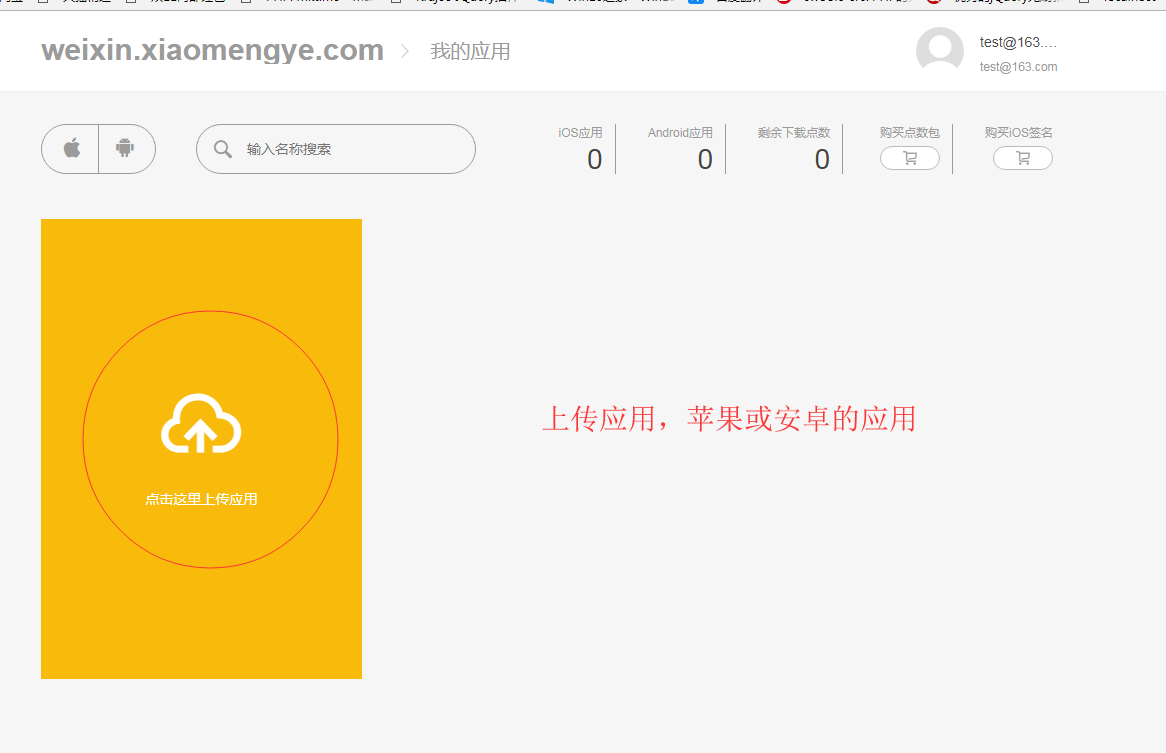Focus the 输入名称搜索 search field
The height and width of the screenshot is (753, 1166).
coord(335,149)
